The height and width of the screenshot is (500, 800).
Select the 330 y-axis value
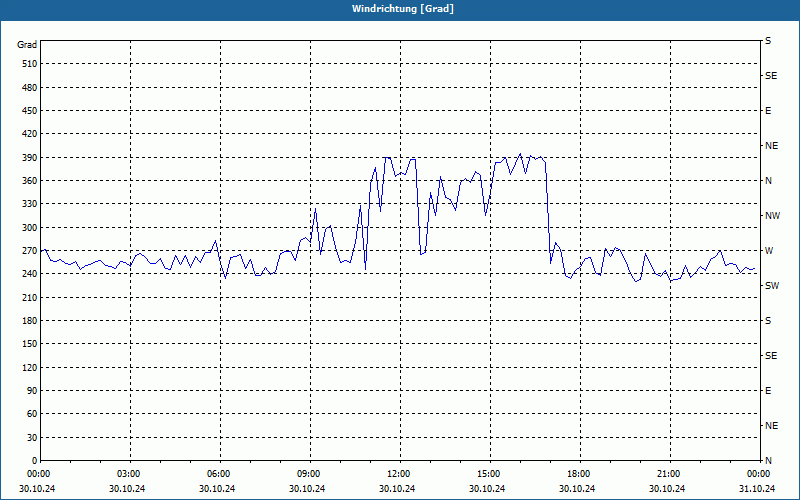[30, 204]
